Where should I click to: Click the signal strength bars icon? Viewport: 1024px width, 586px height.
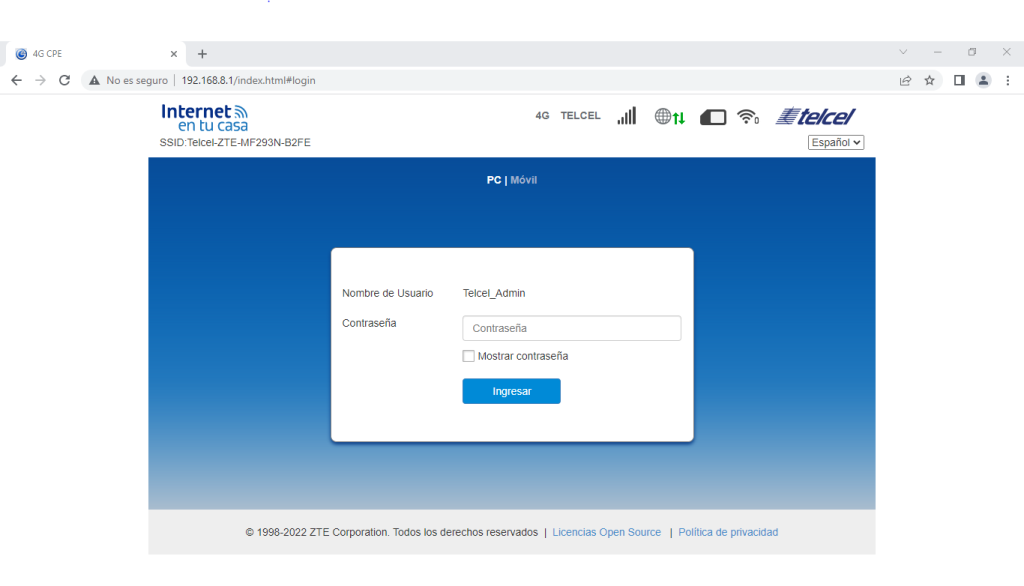[626, 116]
